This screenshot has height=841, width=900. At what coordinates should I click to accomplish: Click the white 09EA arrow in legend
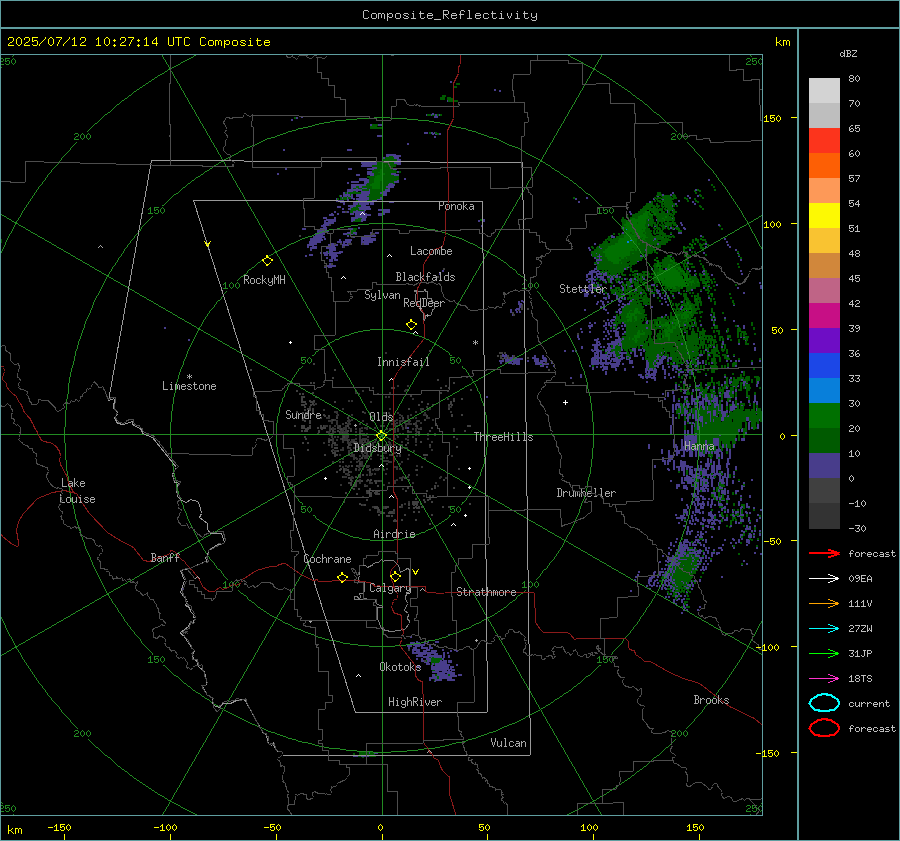824,578
